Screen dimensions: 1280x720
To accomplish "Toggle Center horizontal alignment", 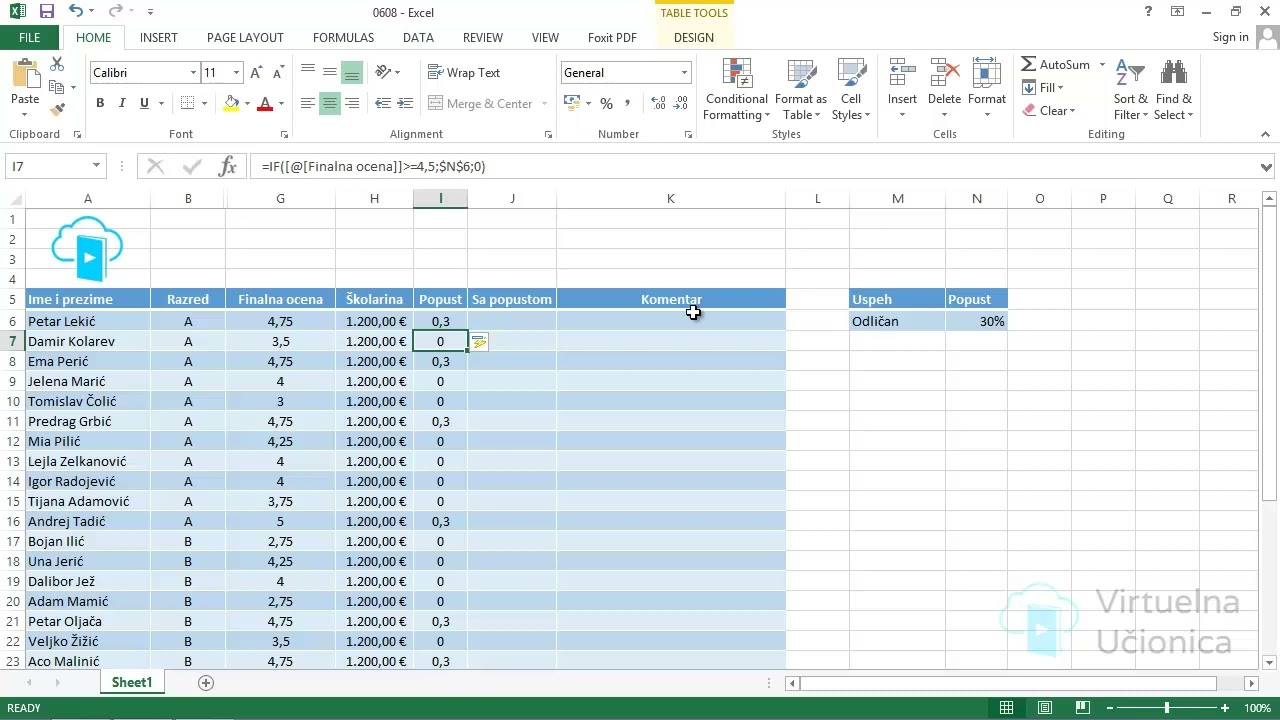I will 329,104.
